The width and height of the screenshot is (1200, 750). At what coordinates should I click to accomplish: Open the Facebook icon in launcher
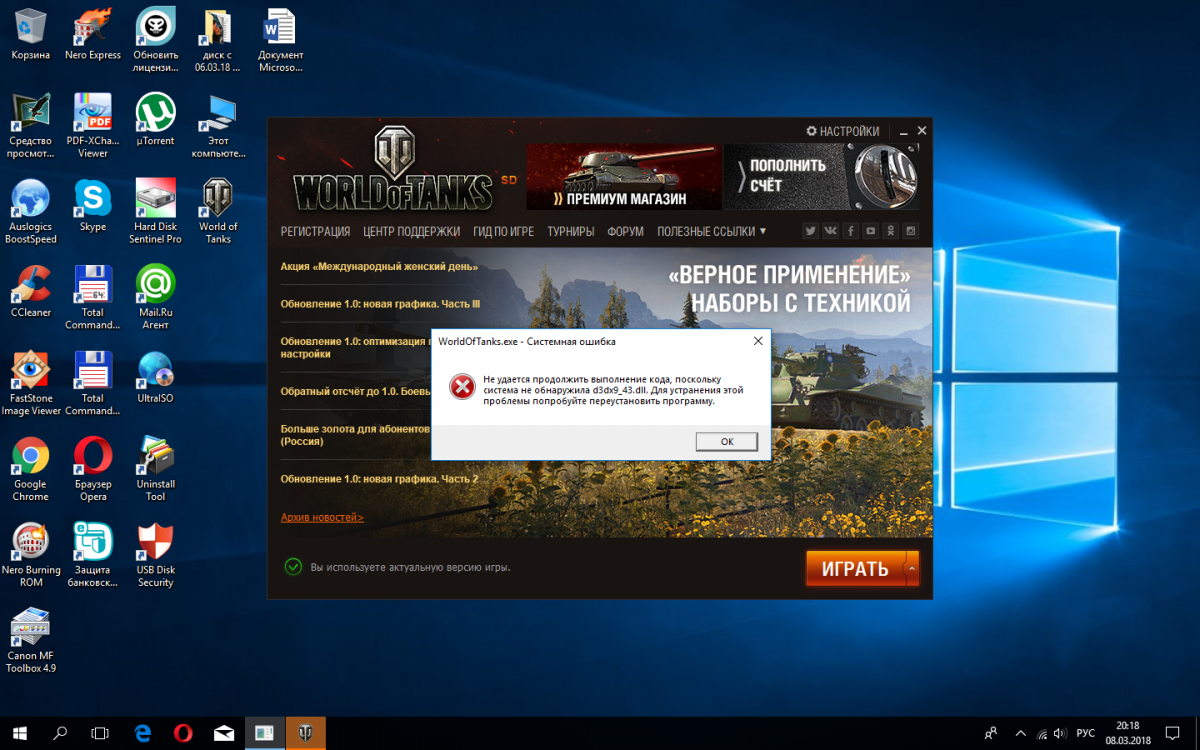coord(851,231)
